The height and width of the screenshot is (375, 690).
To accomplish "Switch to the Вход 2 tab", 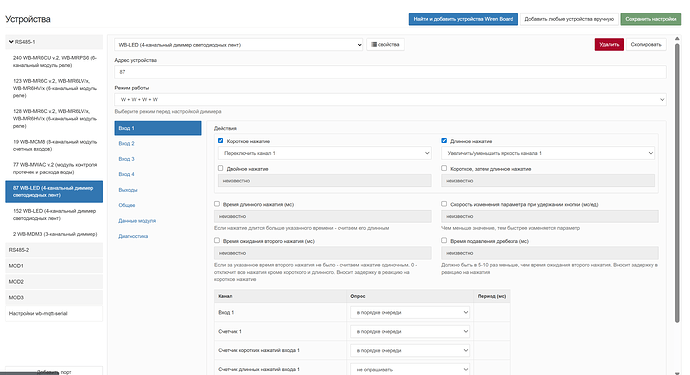I will pyautogui.click(x=126, y=143).
